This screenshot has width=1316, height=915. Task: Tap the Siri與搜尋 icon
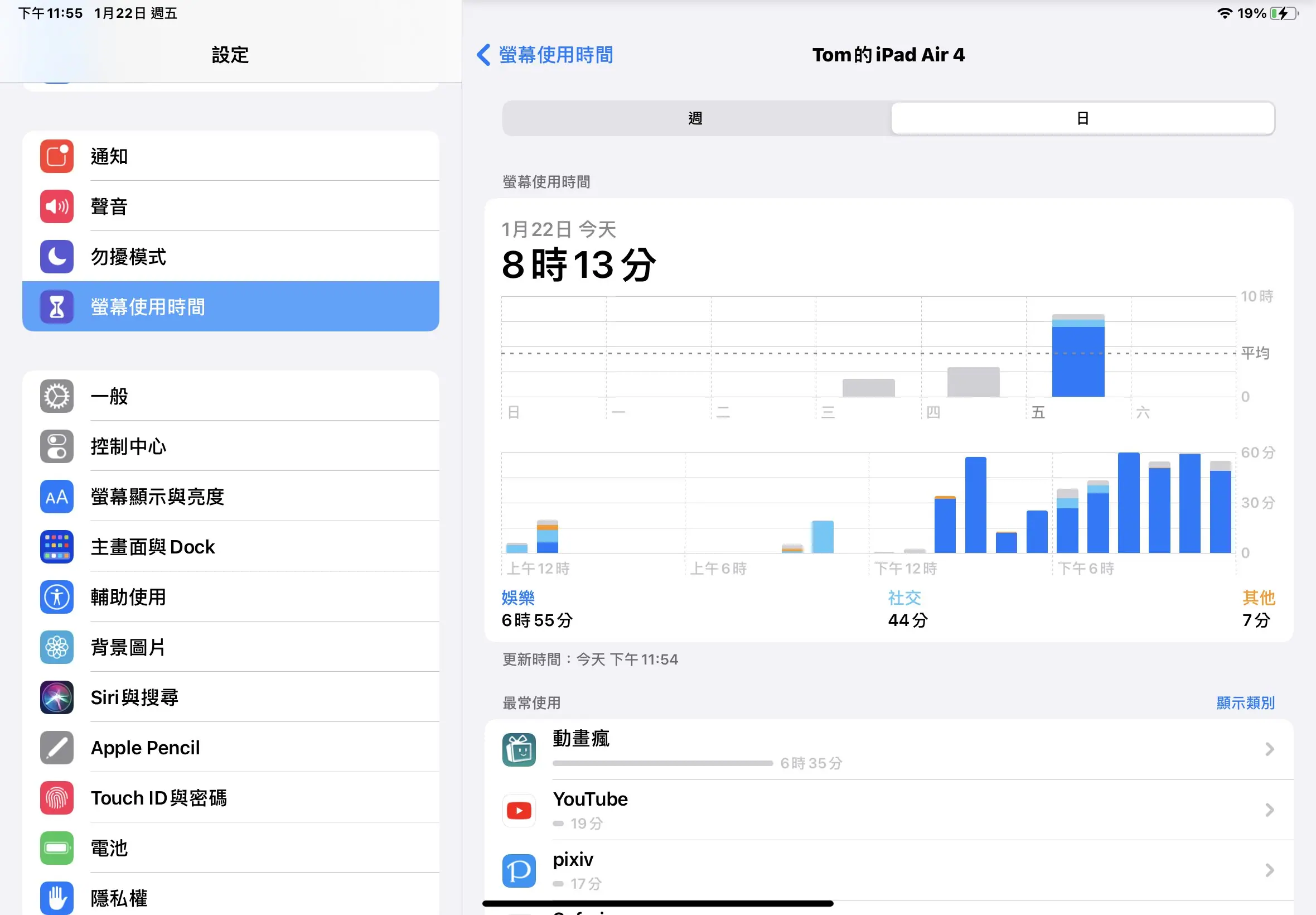(57, 697)
